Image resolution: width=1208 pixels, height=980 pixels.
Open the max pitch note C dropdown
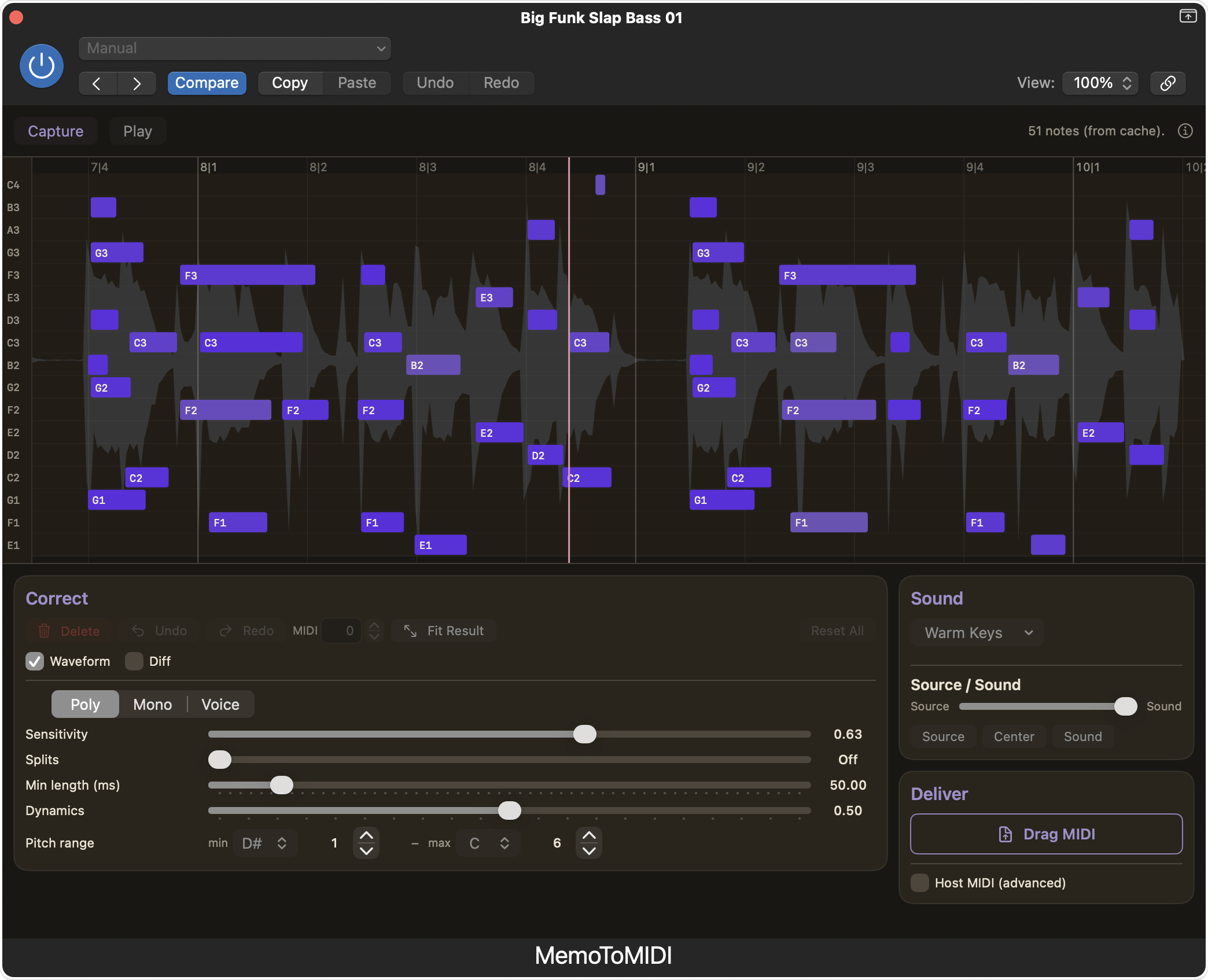tap(488, 843)
